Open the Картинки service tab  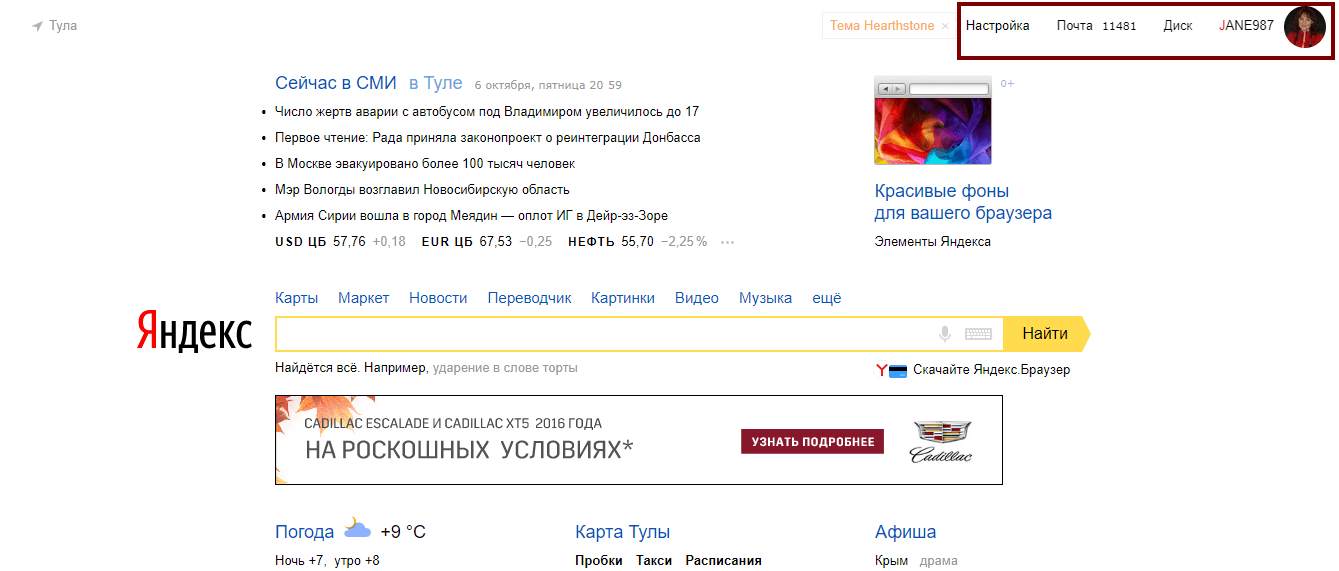tap(623, 298)
